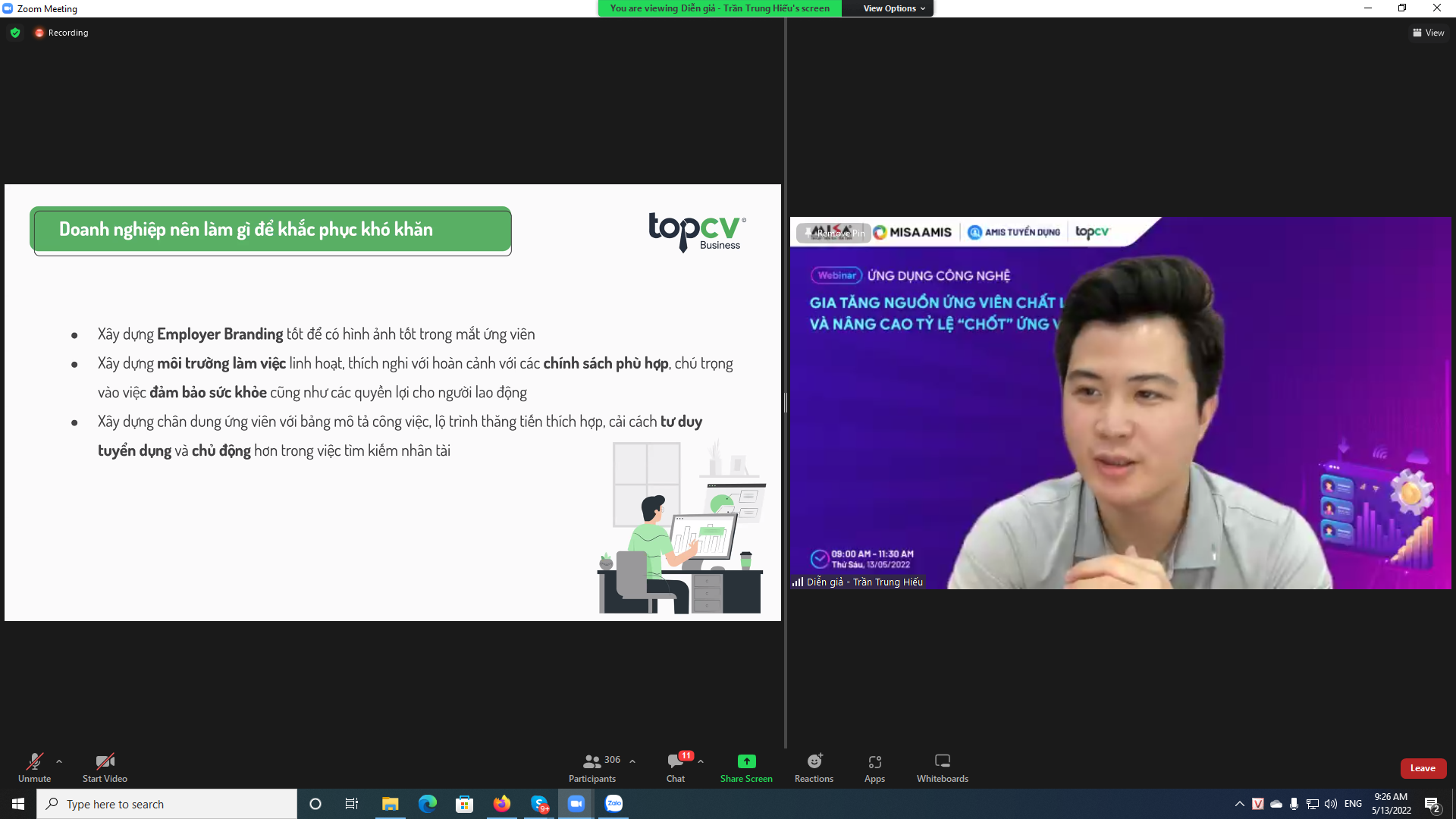Start Video camera toggle
The width and height of the screenshot is (1456, 819).
tap(105, 761)
